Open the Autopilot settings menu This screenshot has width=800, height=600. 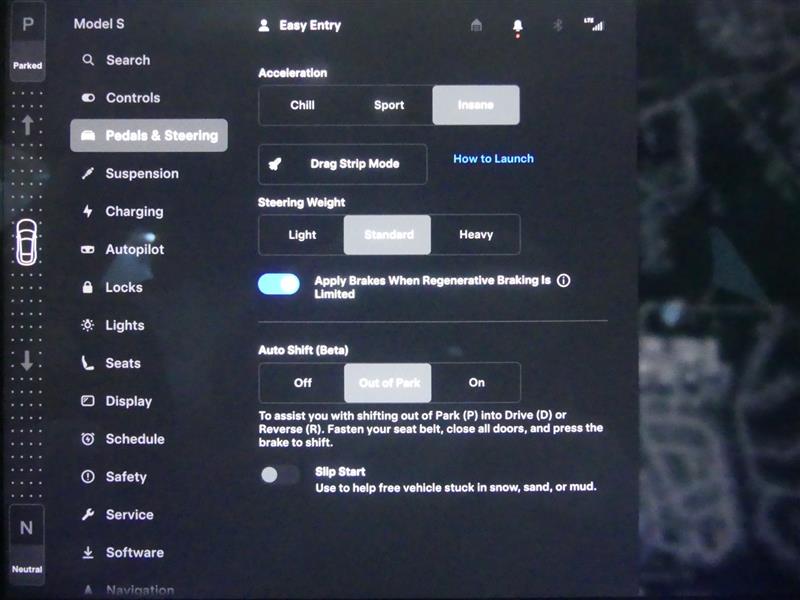[134, 249]
